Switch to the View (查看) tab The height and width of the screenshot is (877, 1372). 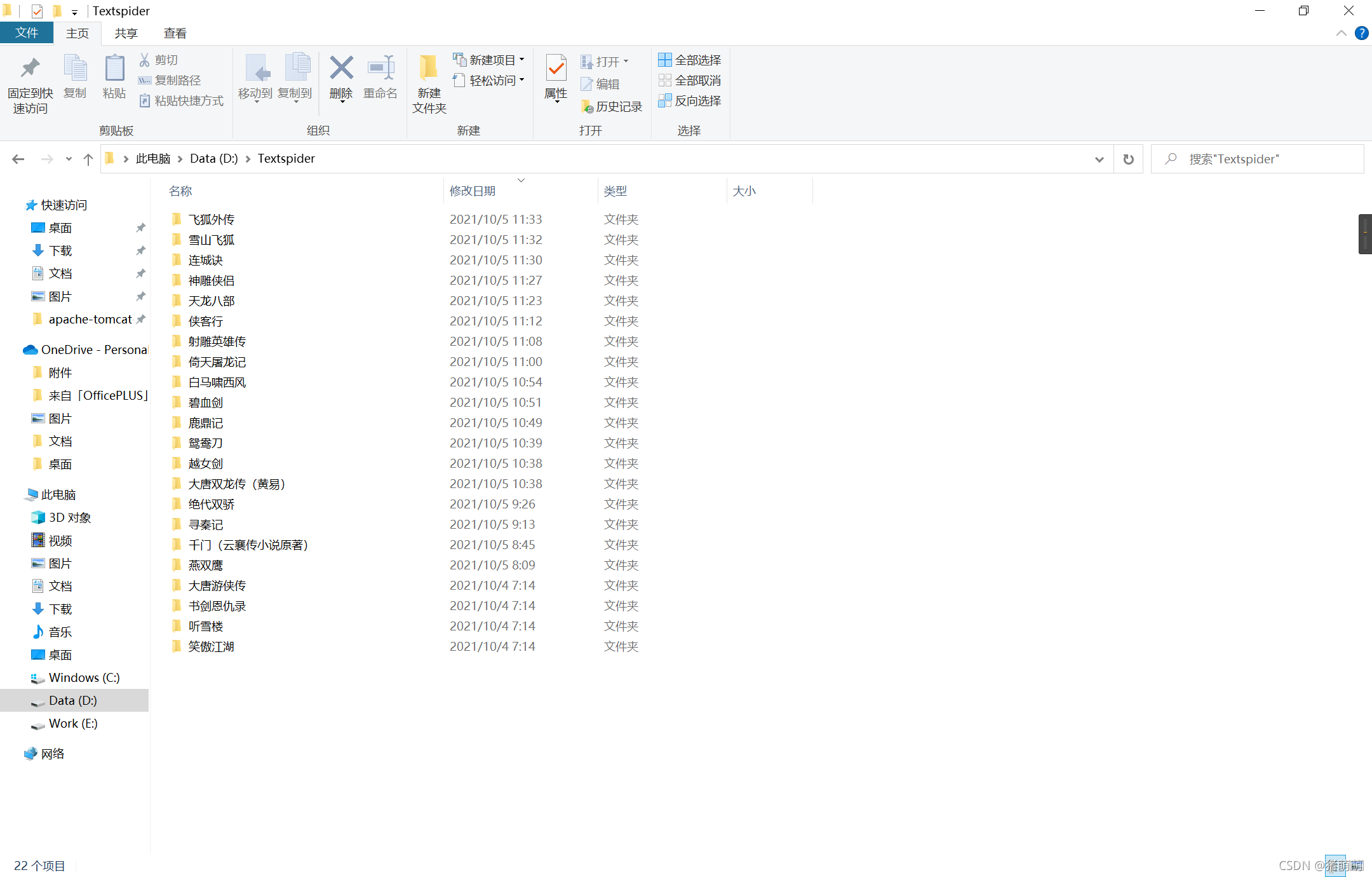(175, 33)
